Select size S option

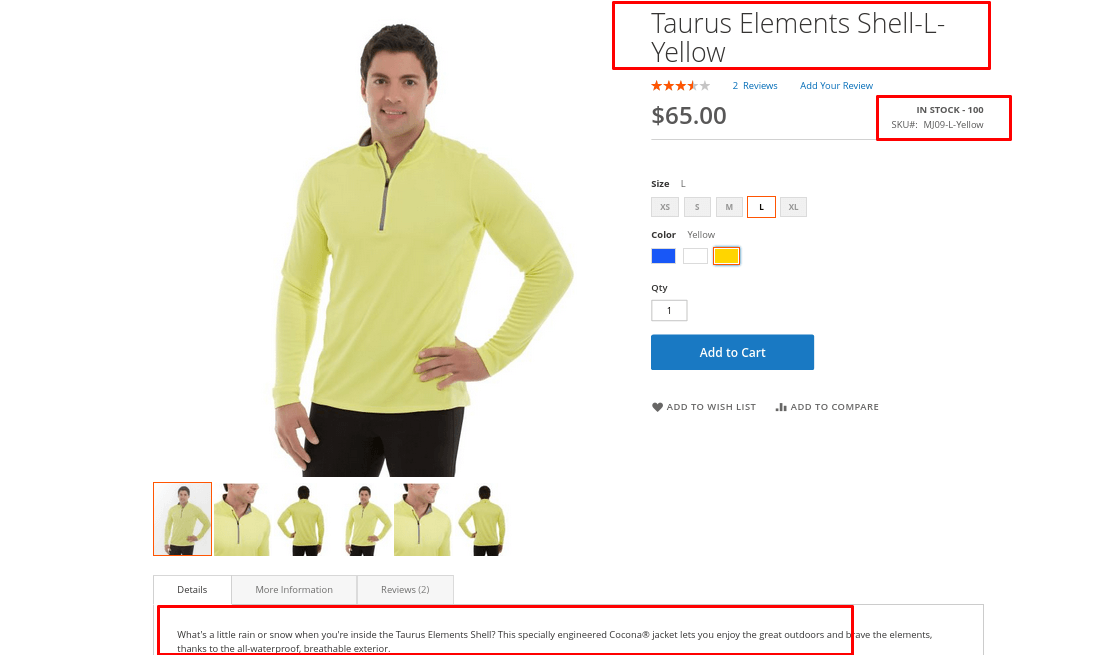tap(697, 207)
